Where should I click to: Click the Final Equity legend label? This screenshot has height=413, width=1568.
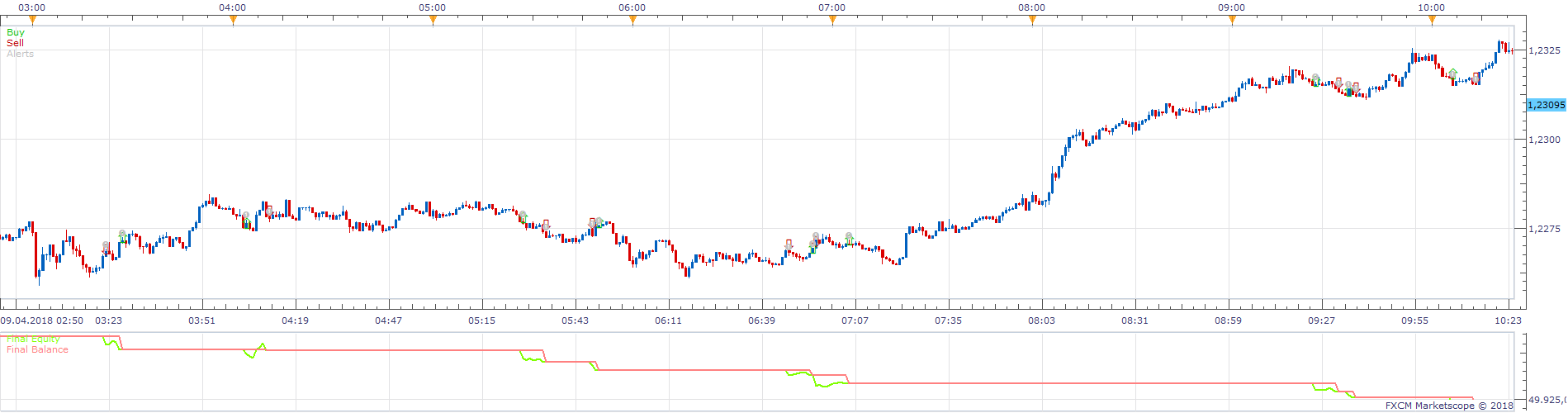[33, 339]
